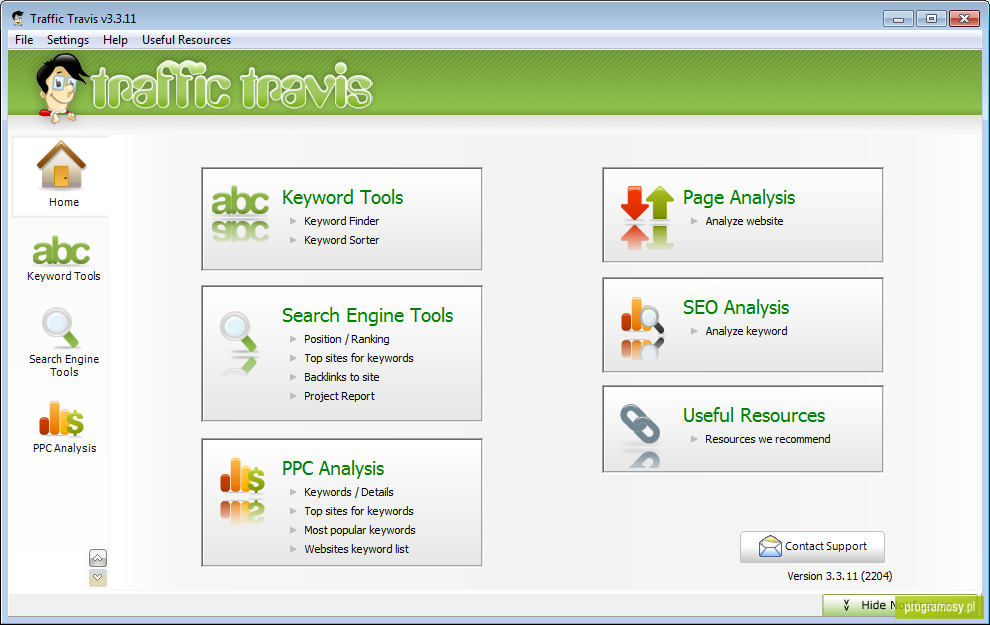The height and width of the screenshot is (625, 990).
Task: Click the chain link Useful Resources icon
Action: [640, 434]
